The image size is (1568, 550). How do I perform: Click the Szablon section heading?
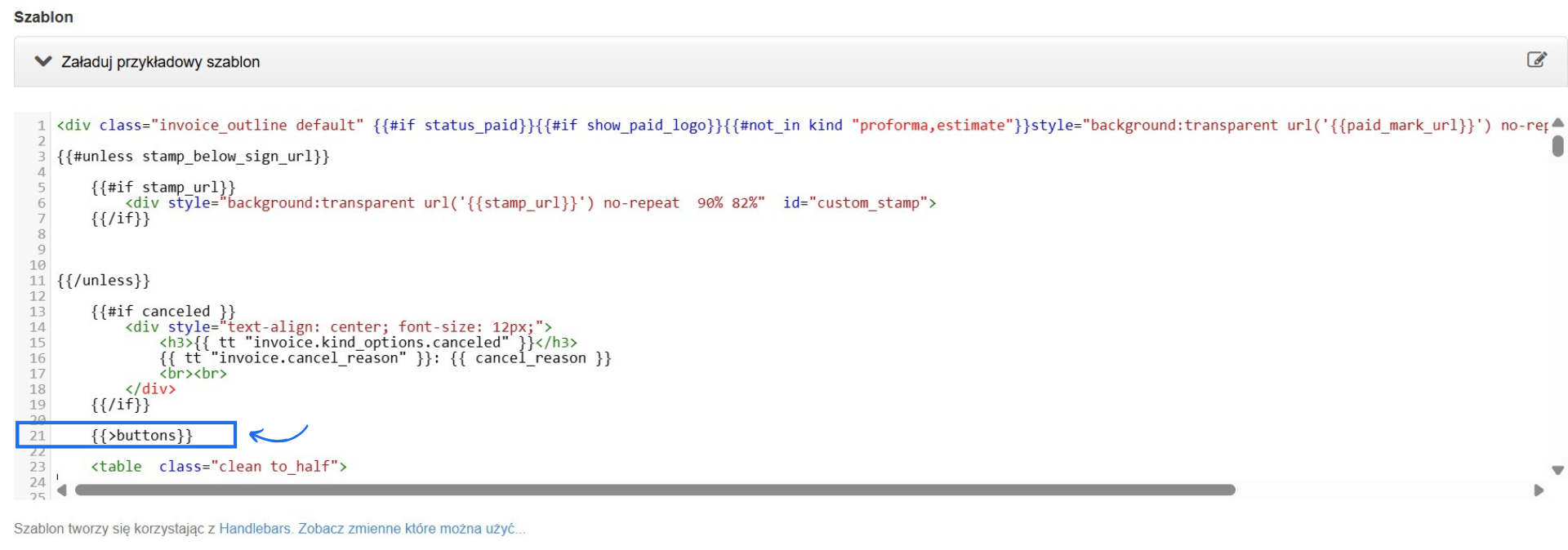(43, 17)
